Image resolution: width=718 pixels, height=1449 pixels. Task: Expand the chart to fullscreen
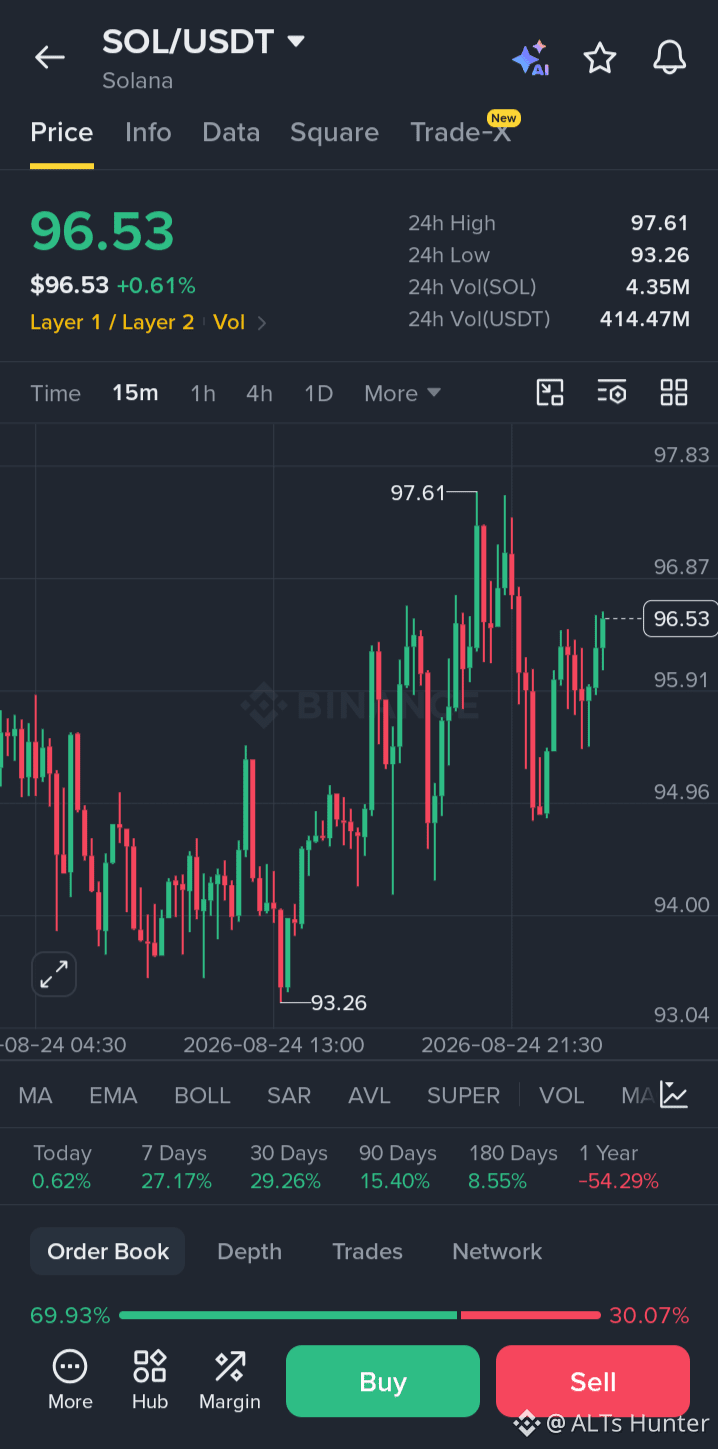coord(54,974)
